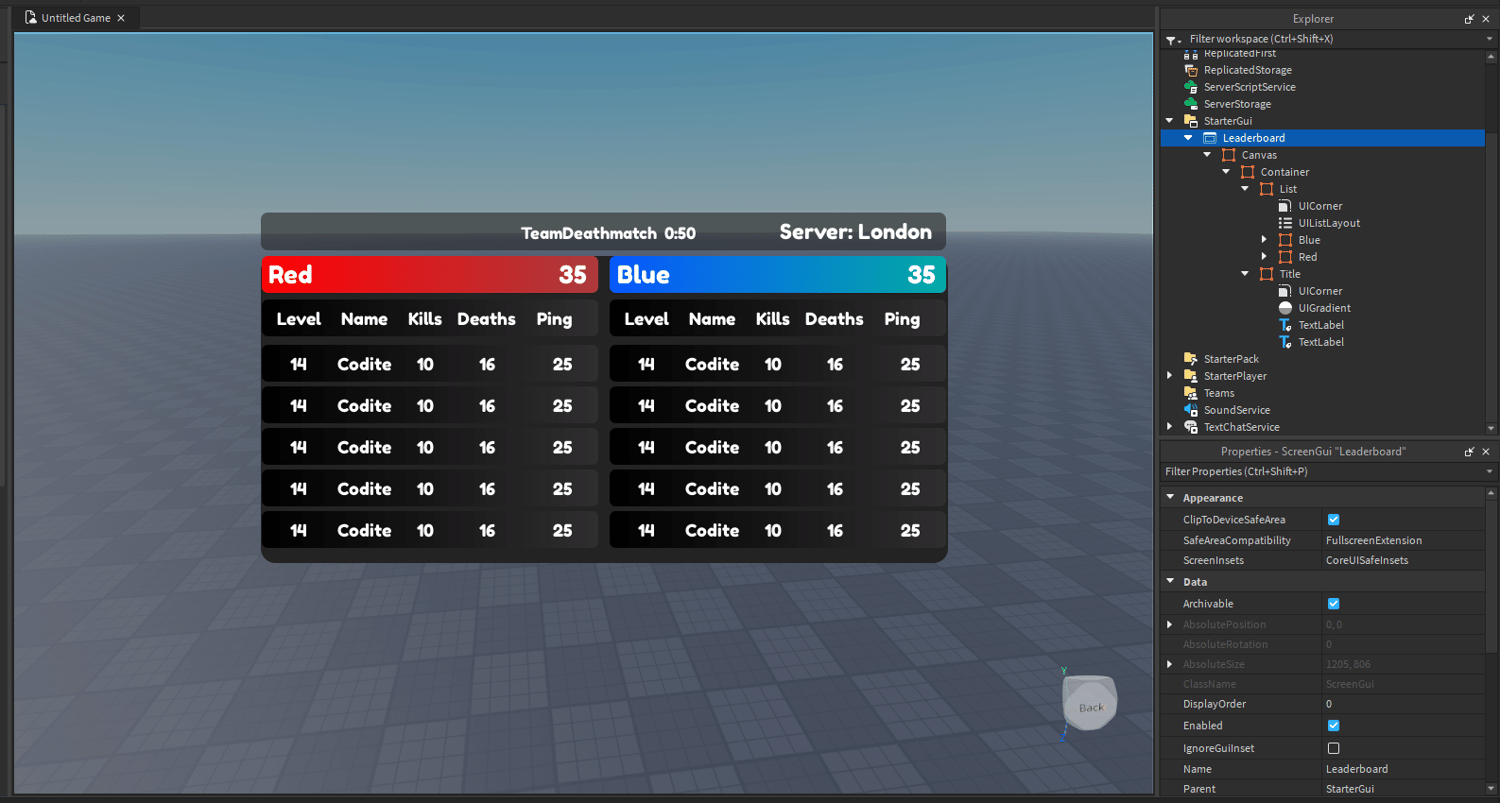The image size is (1500, 803).
Task: Undock the Properties panel with pop-out icon
Action: coord(1469,452)
